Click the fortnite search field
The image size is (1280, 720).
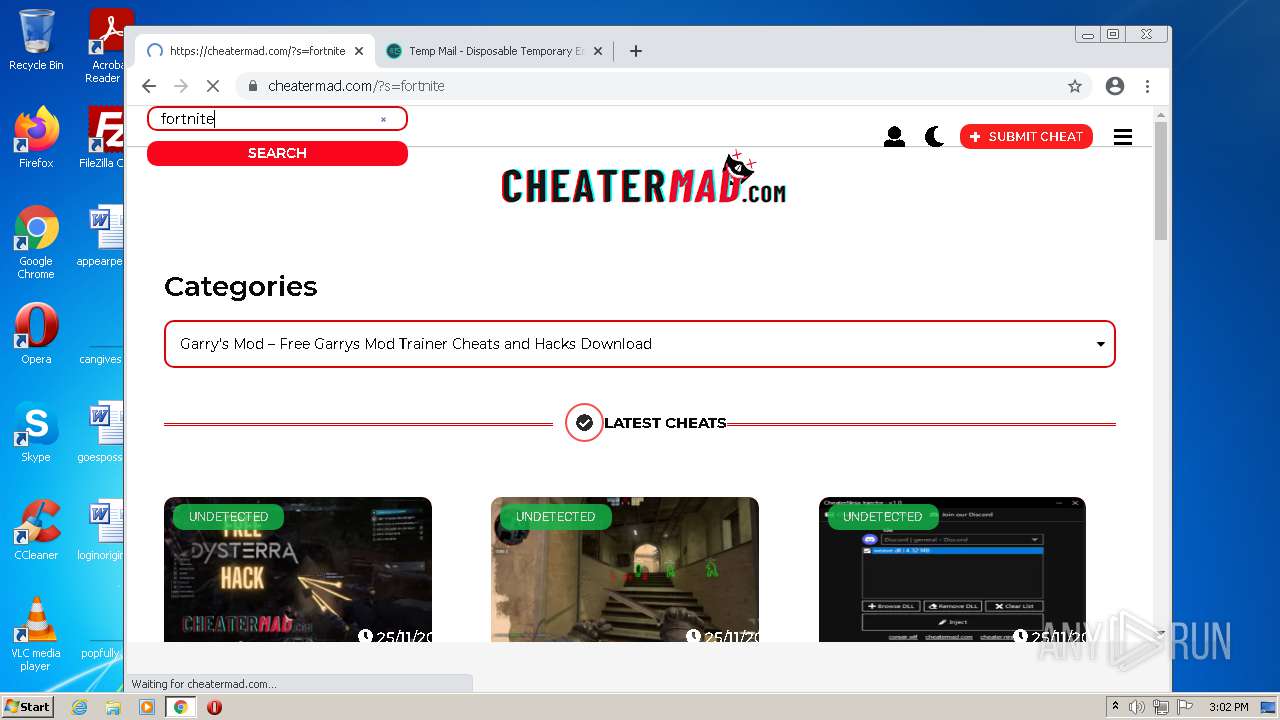tap(277, 119)
